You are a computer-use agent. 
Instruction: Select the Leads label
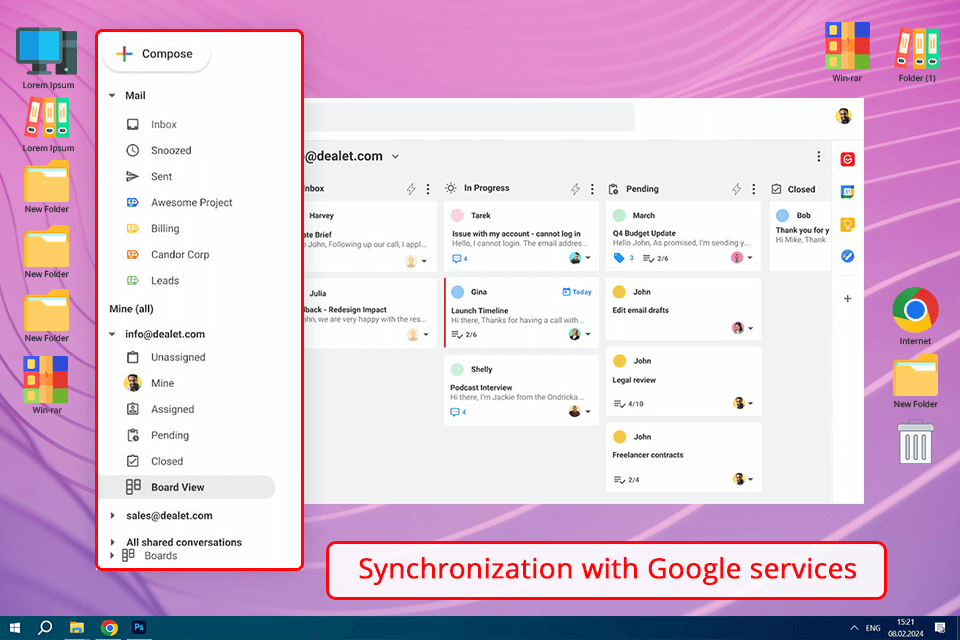click(165, 280)
